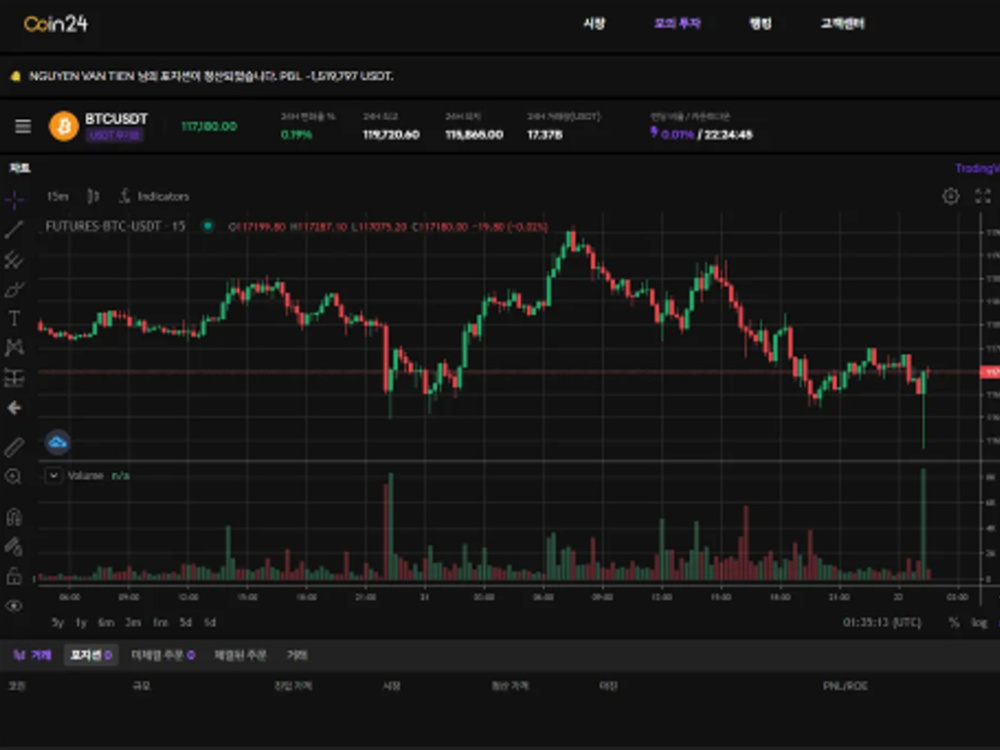Viewport: 1000px width, 750px height.
Task: Enable magnet mode snapping
Action: [14, 516]
